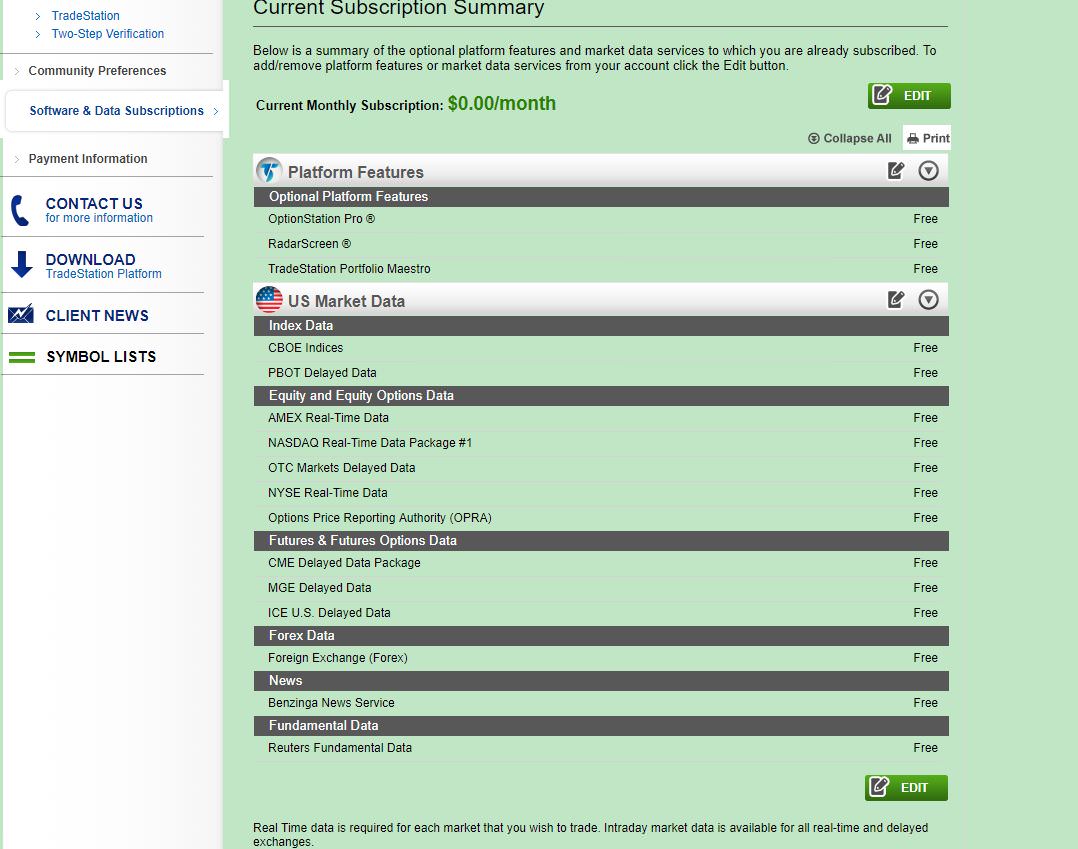Collapse the US Market Data section arrow
The height and width of the screenshot is (849, 1078).
(928, 300)
